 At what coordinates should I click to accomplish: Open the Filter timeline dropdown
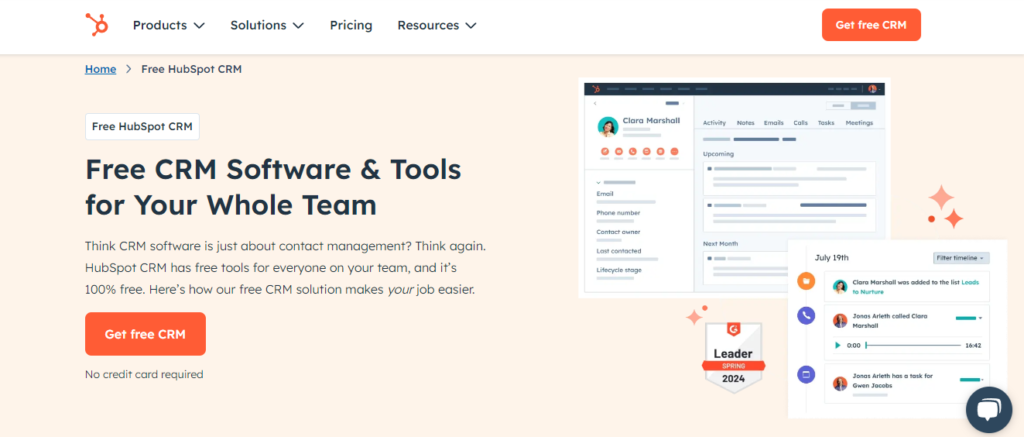coord(961,258)
